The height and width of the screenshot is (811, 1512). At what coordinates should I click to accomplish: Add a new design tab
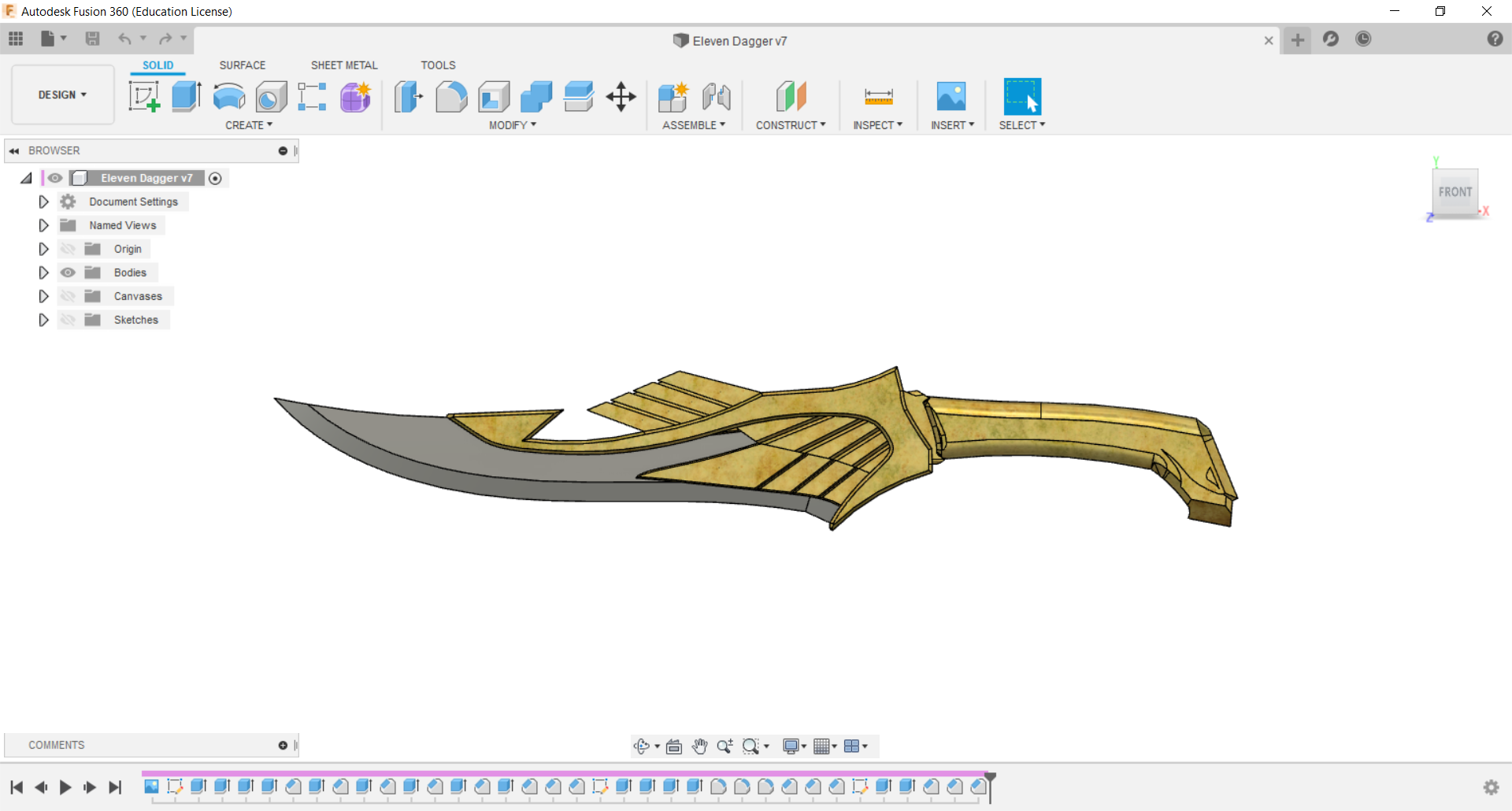pyautogui.click(x=1298, y=39)
